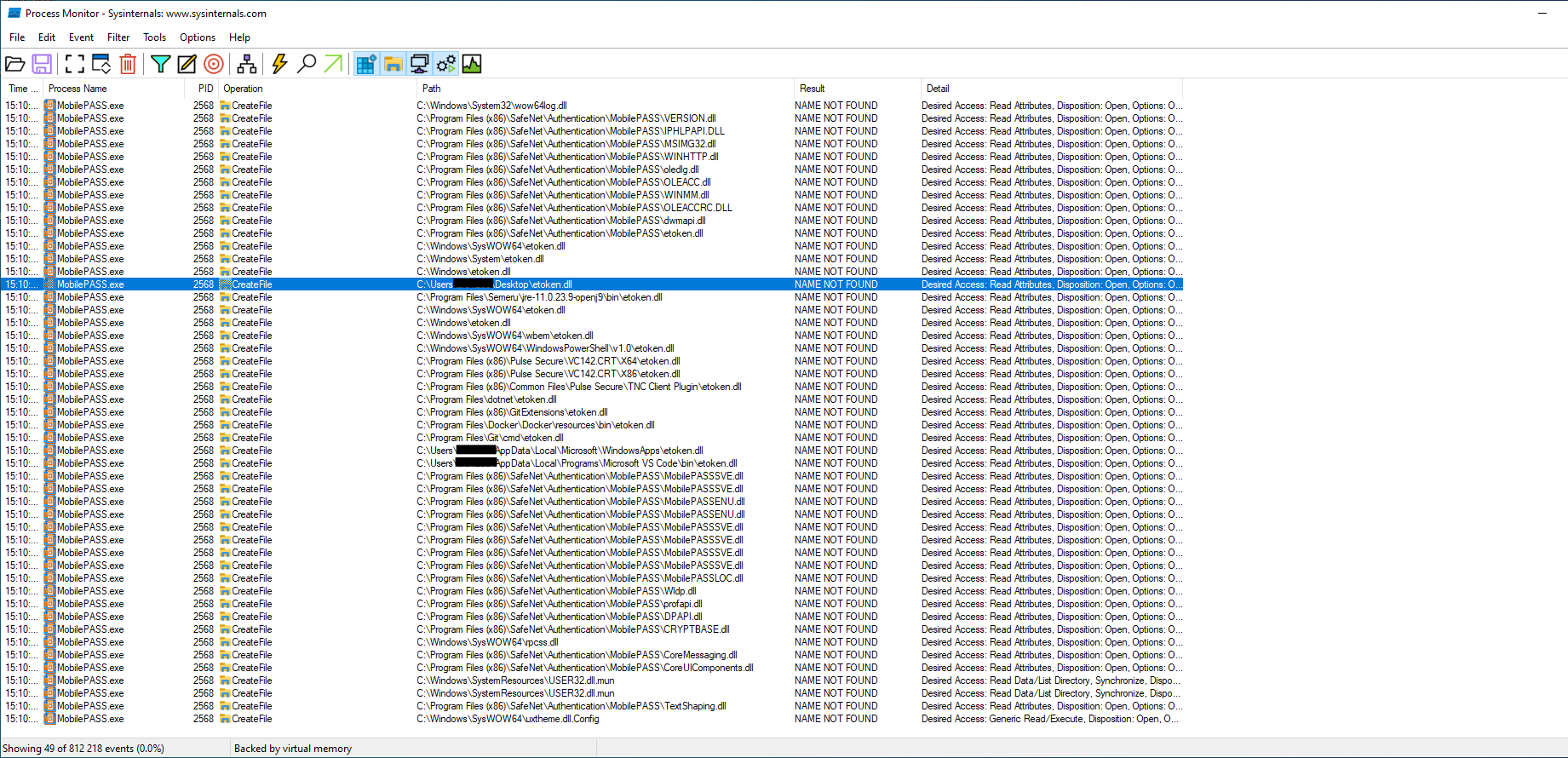Toggle autoscroll of events
The image size is (1568, 758).
[101, 64]
